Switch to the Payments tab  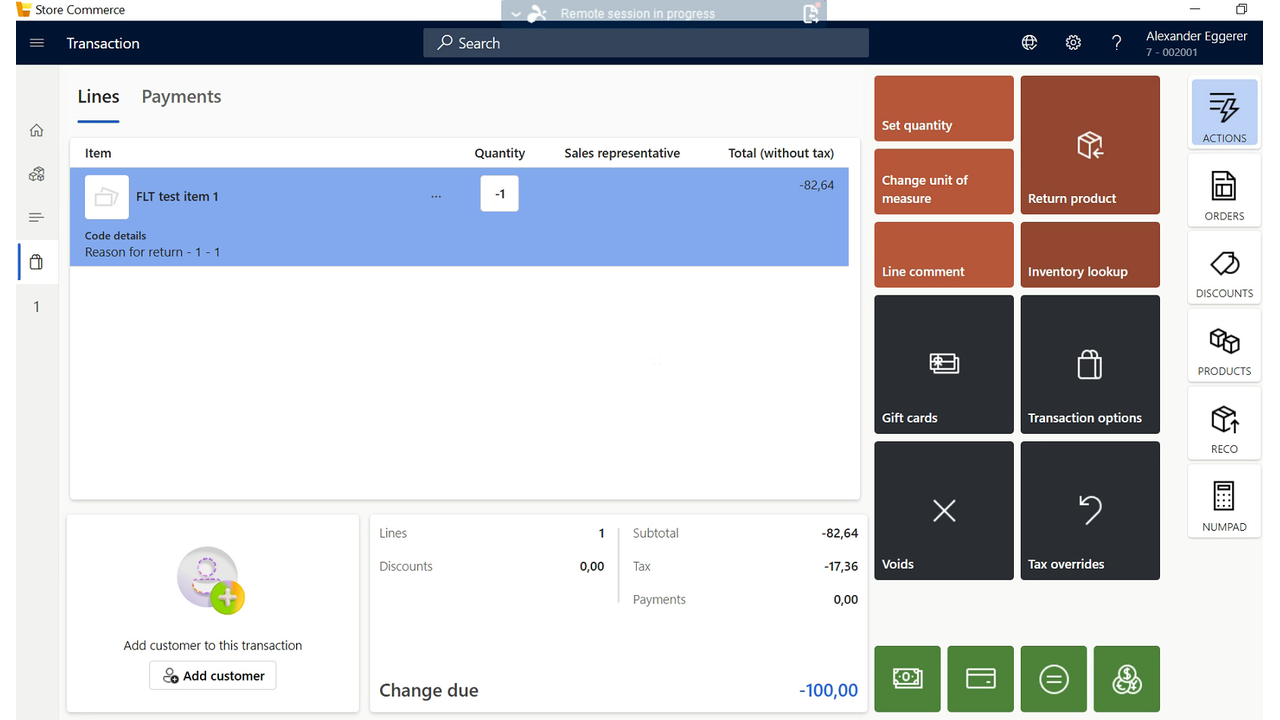181,97
